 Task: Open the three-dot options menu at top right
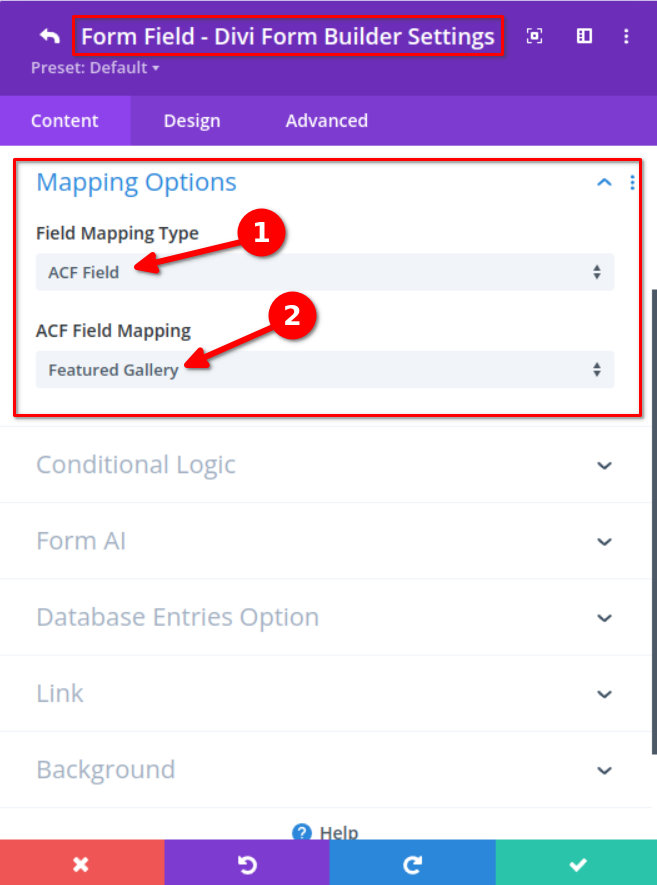(x=626, y=35)
